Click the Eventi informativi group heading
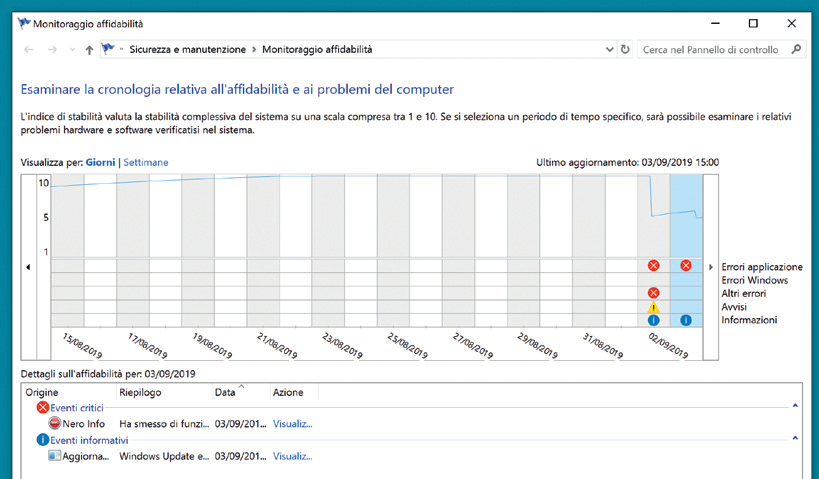This screenshot has height=479, width=819. coord(89,440)
